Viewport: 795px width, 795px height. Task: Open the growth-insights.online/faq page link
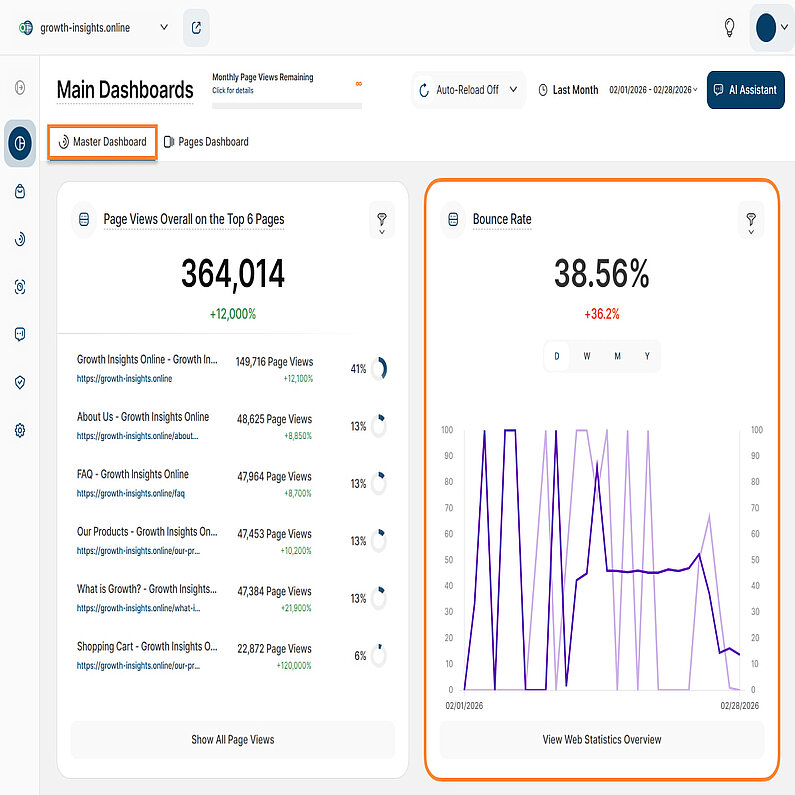click(x=131, y=494)
